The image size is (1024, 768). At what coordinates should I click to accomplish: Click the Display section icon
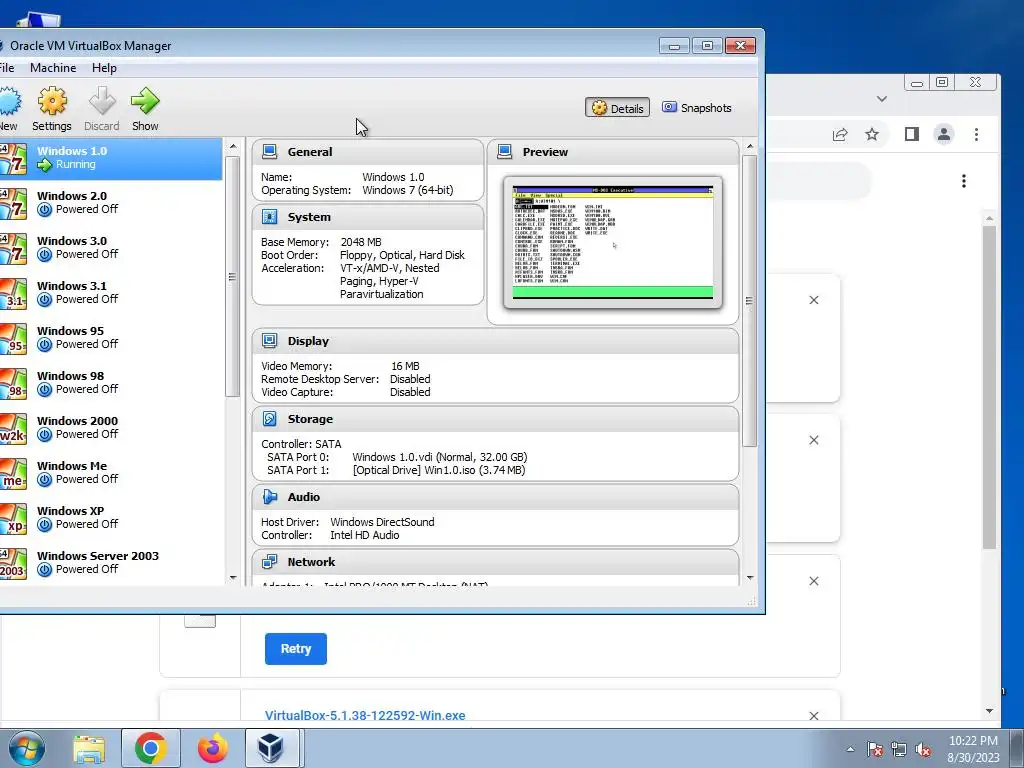[269, 341]
